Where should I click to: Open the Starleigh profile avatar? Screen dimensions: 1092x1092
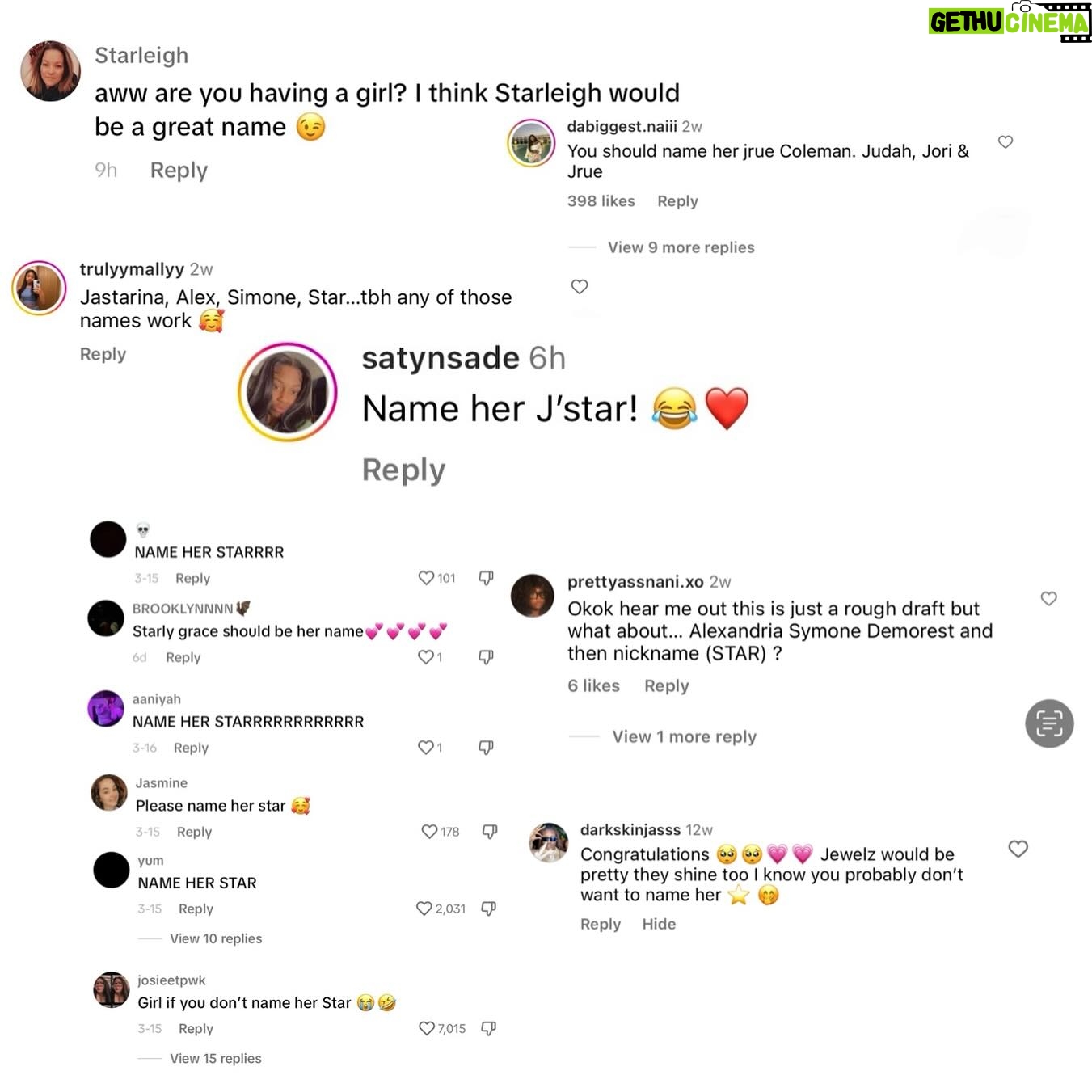click(50, 70)
